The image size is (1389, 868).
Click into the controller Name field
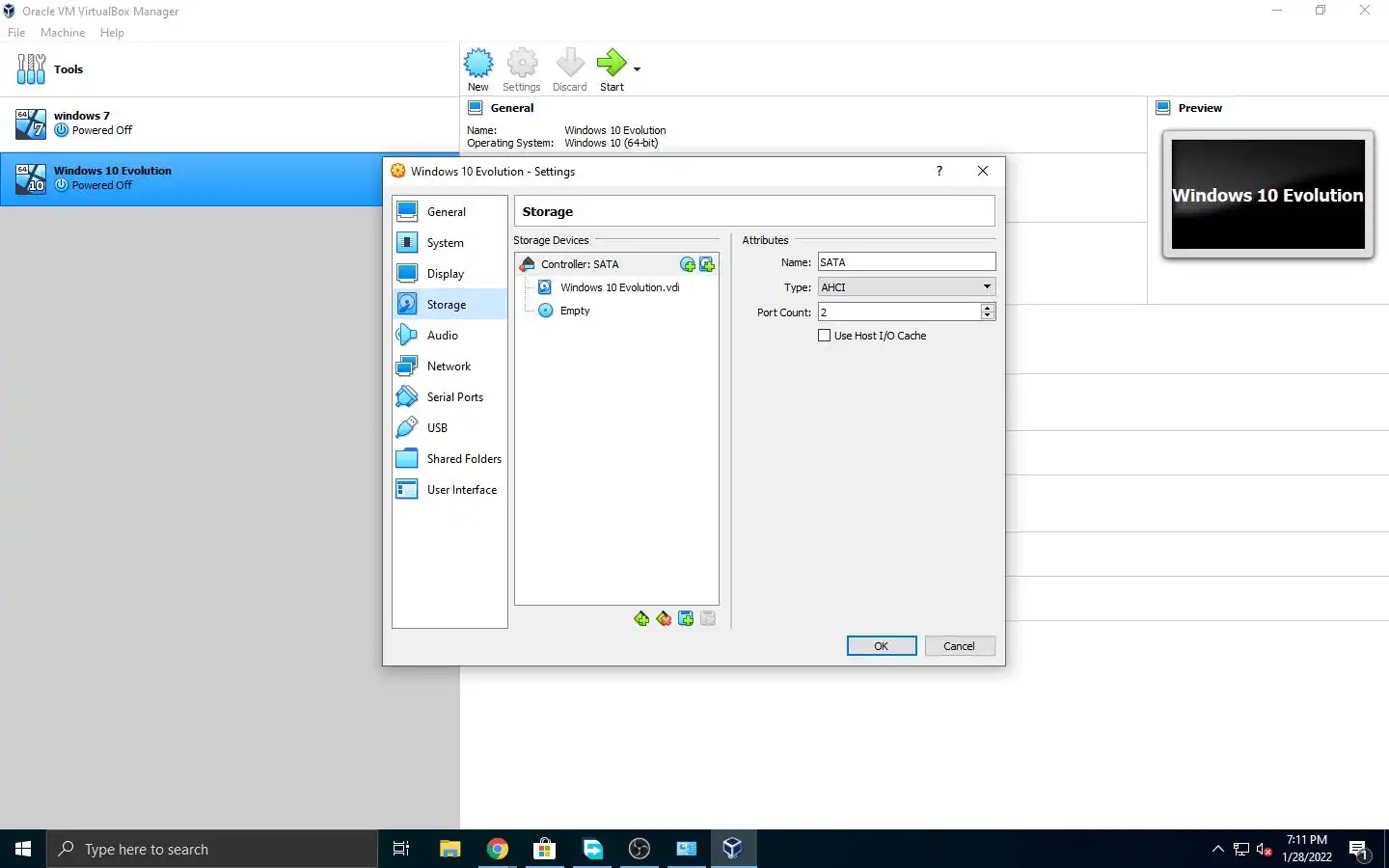click(907, 262)
